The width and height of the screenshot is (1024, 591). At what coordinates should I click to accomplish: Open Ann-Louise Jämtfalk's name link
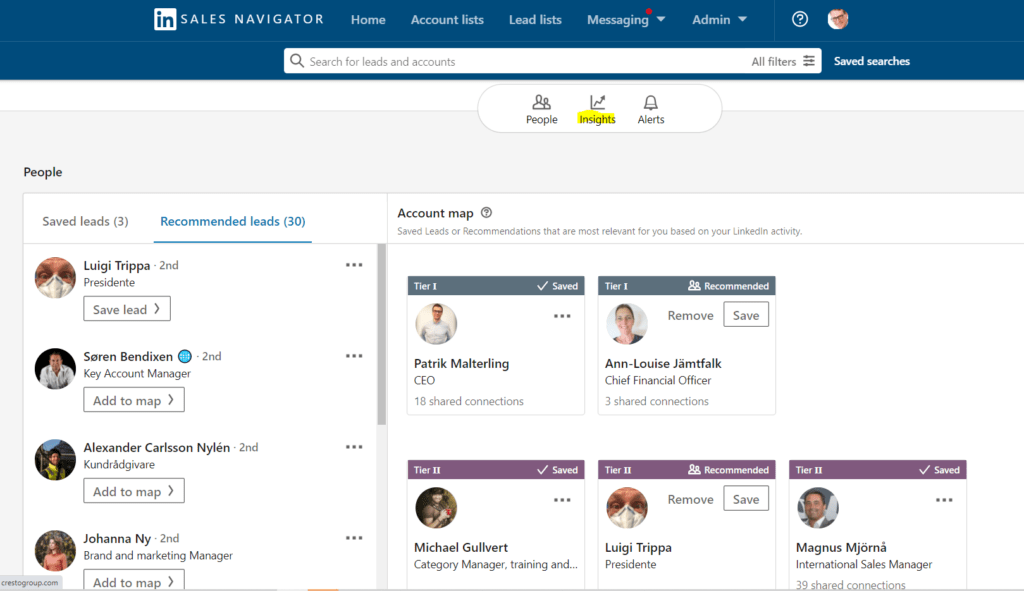(663, 364)
